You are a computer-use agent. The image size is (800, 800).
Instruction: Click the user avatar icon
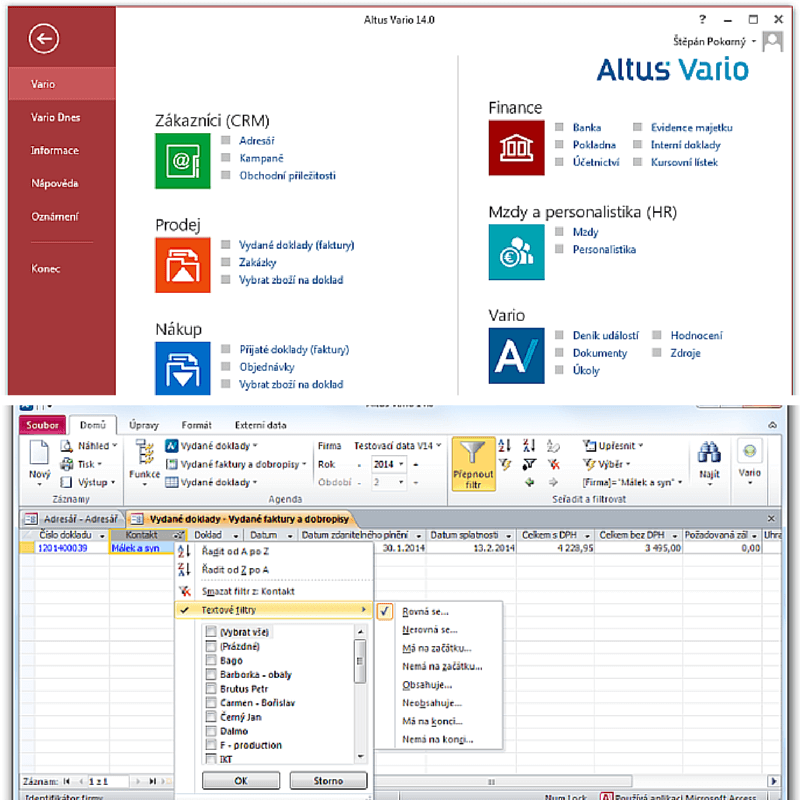(x=772, y=41)
